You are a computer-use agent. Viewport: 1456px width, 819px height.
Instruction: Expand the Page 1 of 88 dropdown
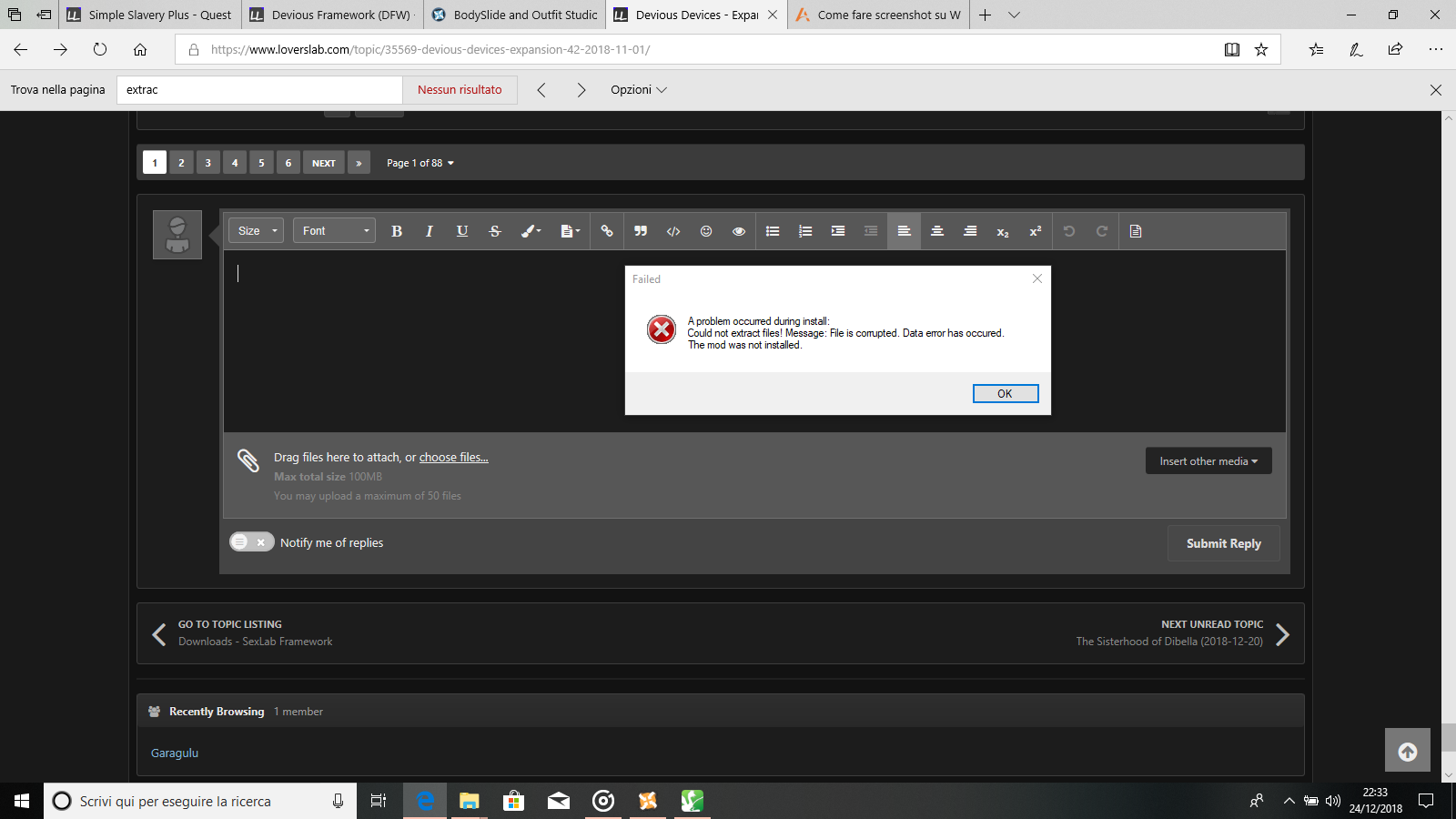tap(420, 164)
